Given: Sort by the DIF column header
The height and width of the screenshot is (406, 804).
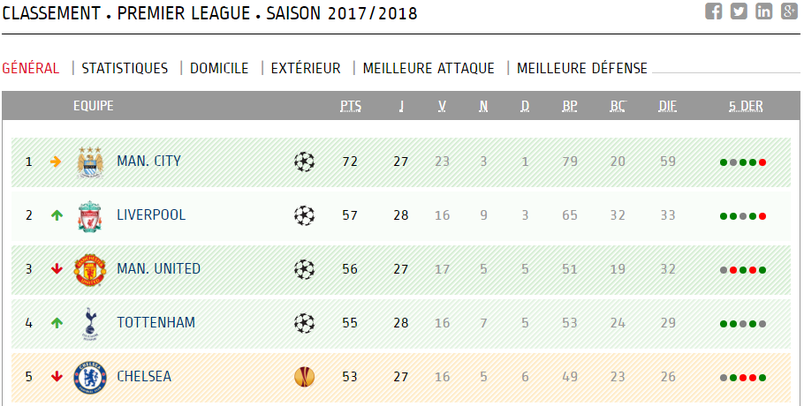Looking at the screenshot, I should coord(667,106).
